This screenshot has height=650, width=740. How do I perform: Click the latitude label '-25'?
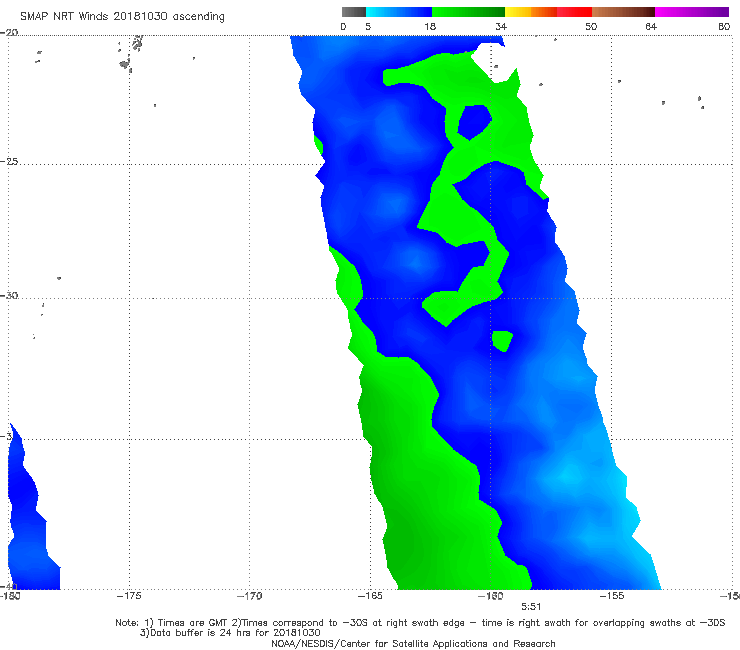pyautogui.click(x=9, y=161)
